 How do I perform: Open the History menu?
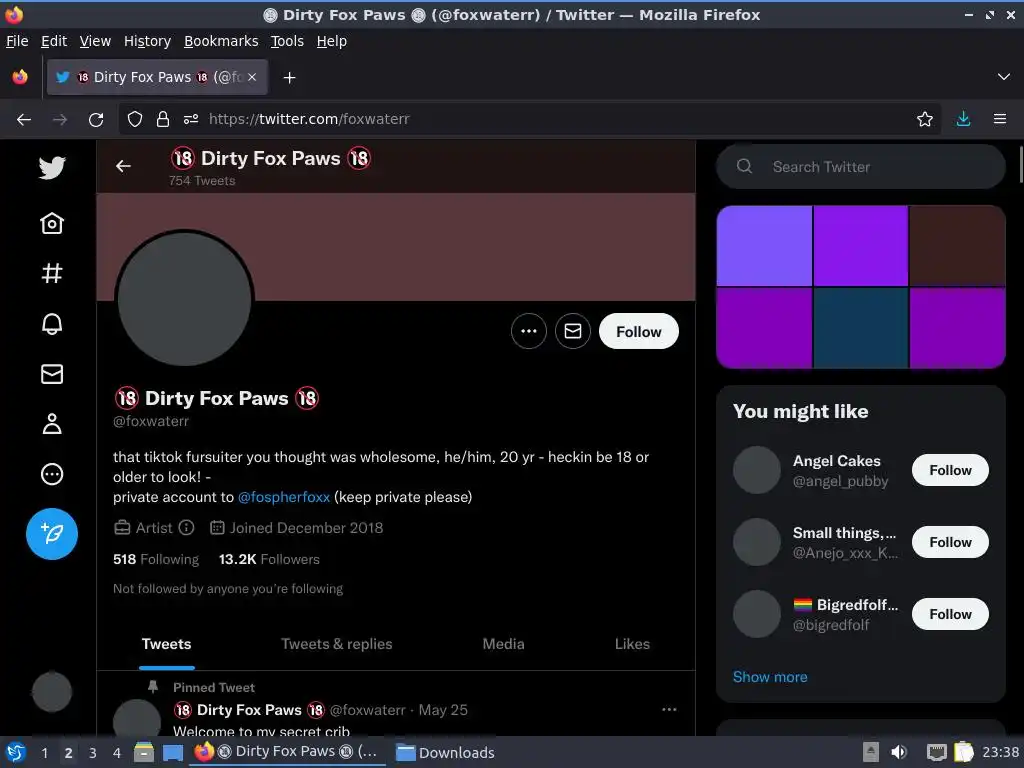tap(147, 41)
